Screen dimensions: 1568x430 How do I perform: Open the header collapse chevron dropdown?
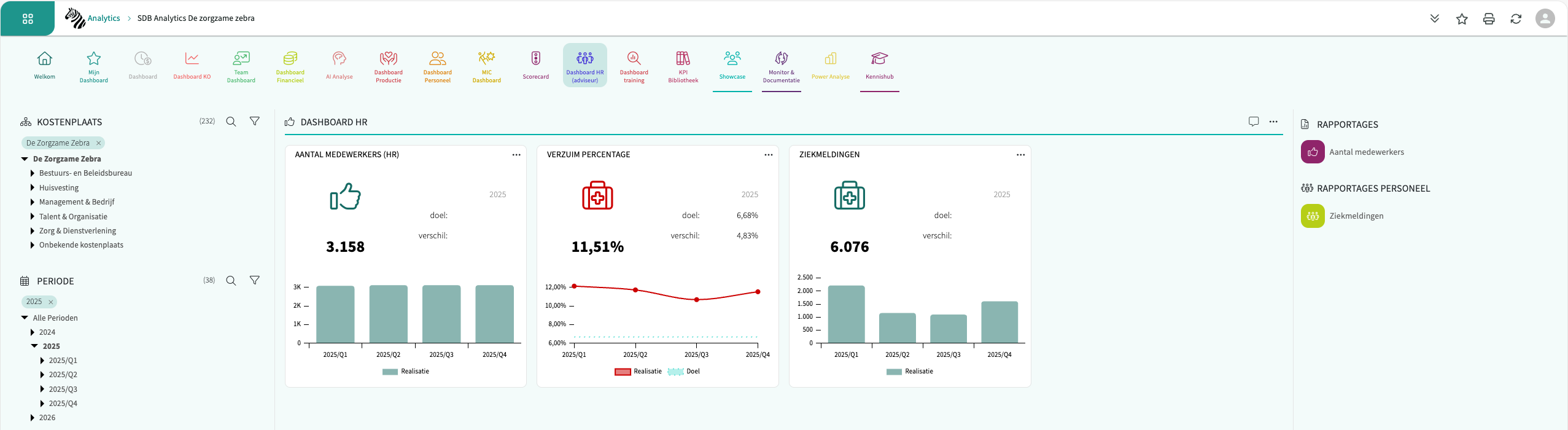point(1435,19)
